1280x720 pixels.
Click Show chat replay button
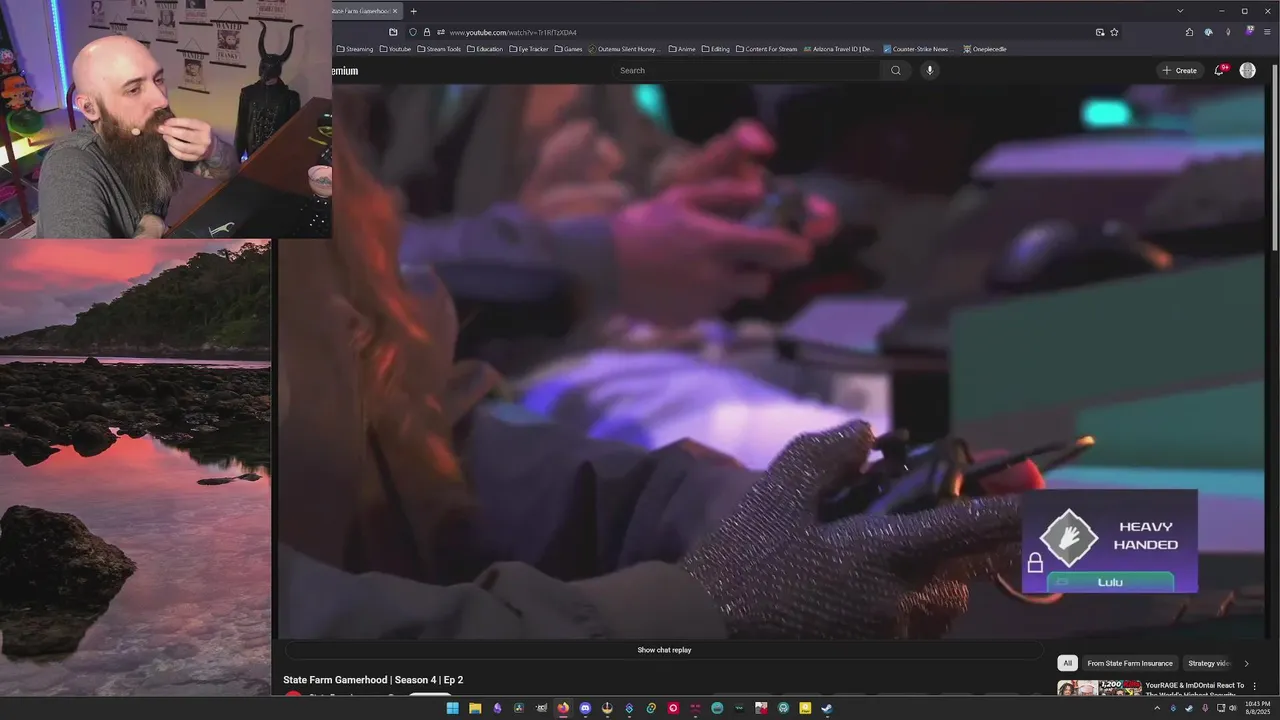click(664, 650)
